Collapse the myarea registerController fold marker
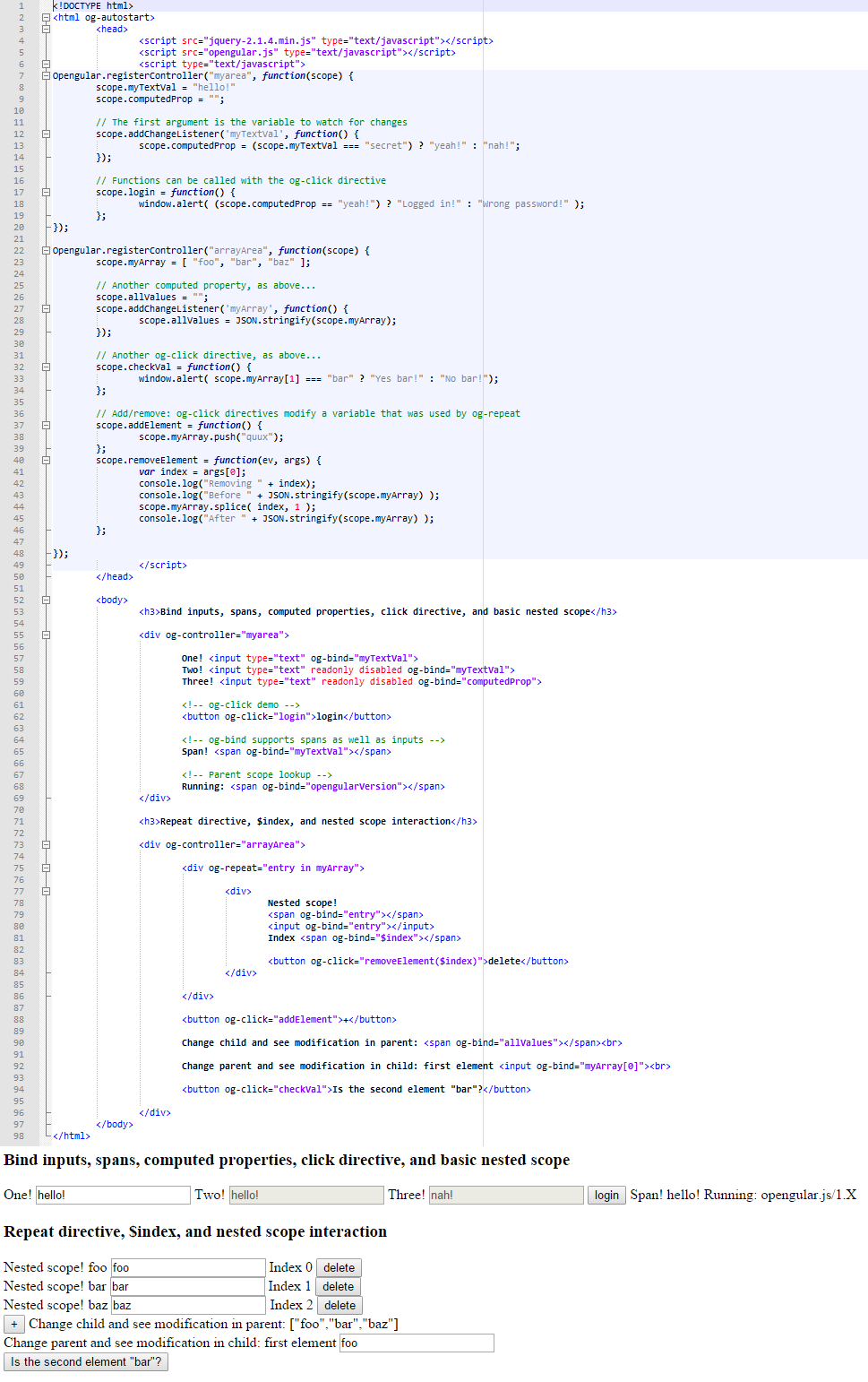Viewport: 868px width, 1382px height. click(46, 76)
